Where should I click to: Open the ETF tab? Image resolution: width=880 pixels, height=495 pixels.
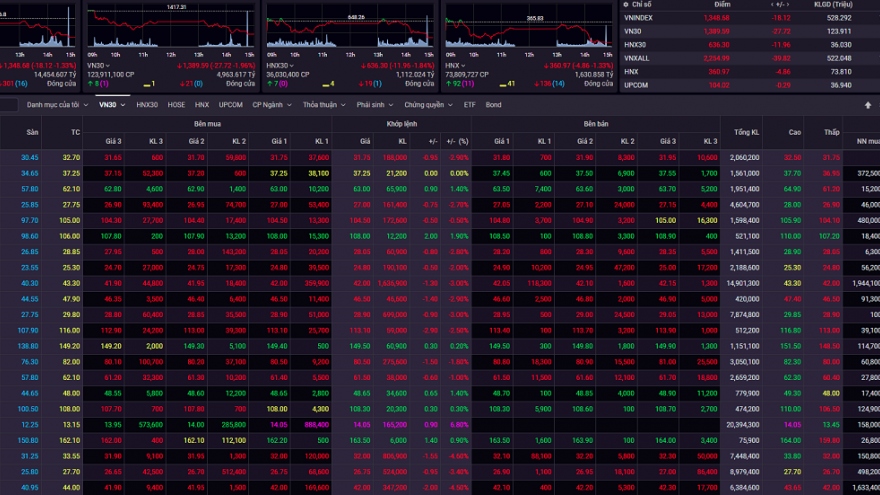(x=469, y=105)
